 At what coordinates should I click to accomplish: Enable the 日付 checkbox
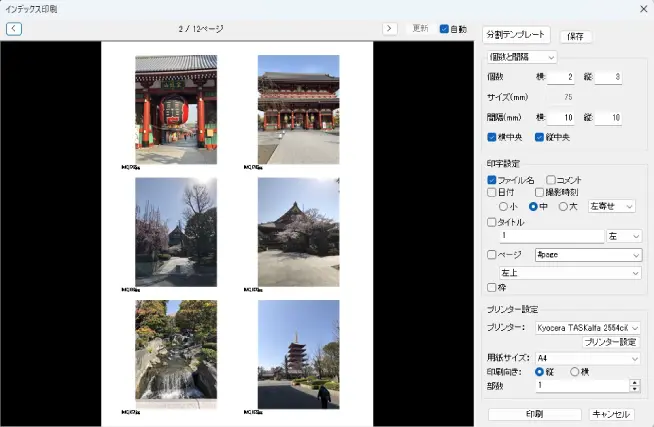click(492, 192)
